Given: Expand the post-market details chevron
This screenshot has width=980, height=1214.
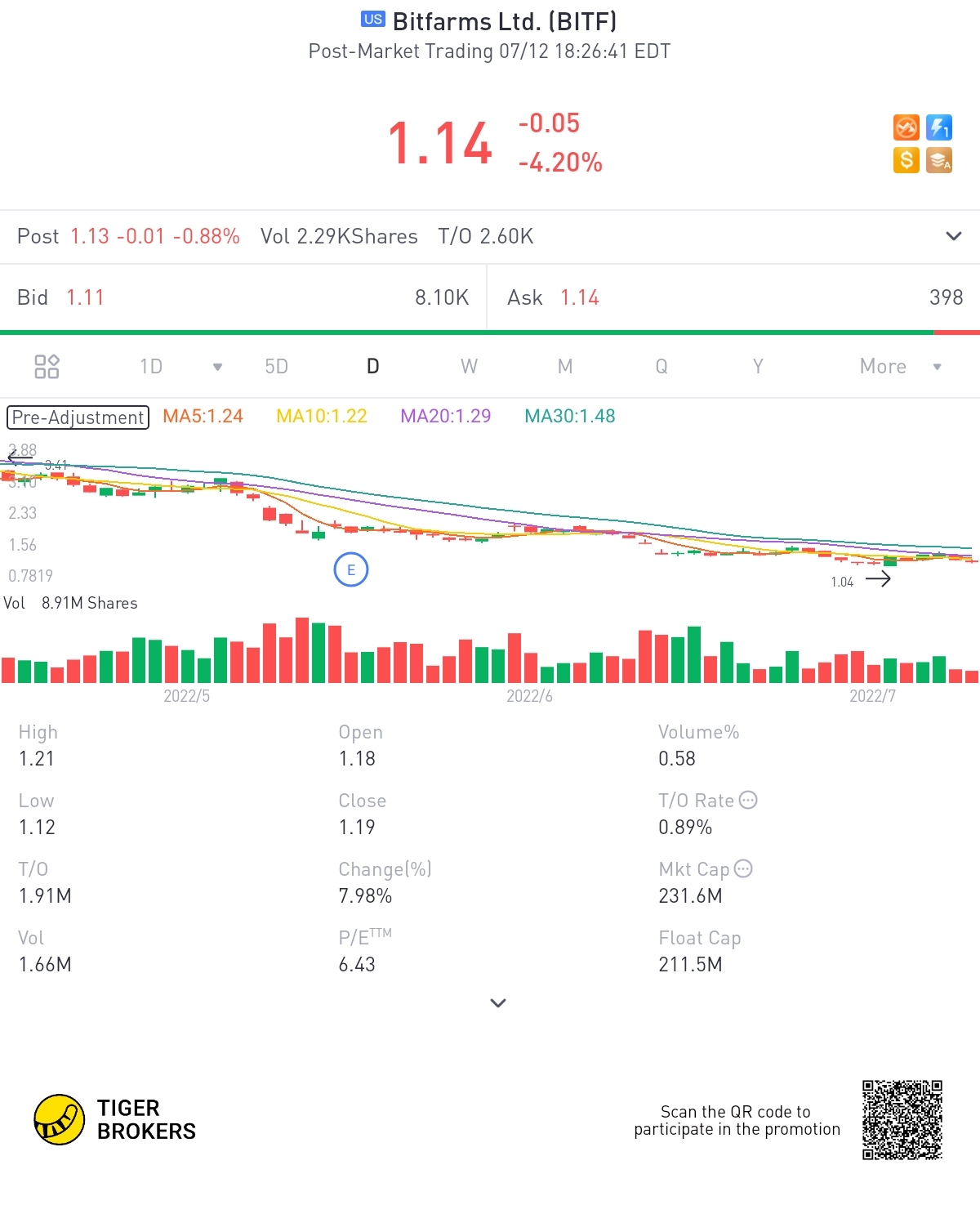Looking at the screenshot, I should (x=953, y=236).
